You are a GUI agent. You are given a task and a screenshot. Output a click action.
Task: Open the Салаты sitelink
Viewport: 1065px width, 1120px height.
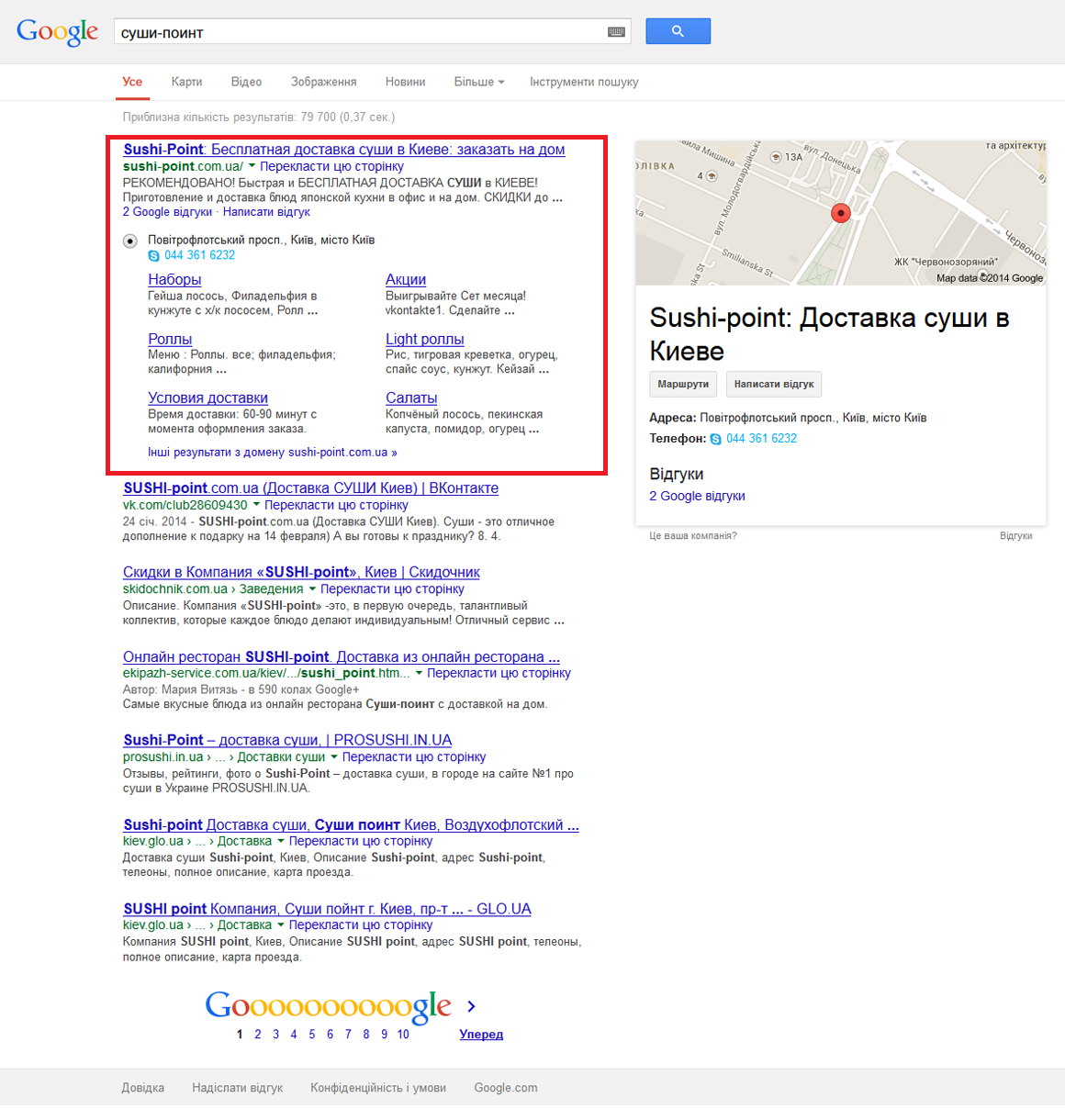[x=411, y=398]
